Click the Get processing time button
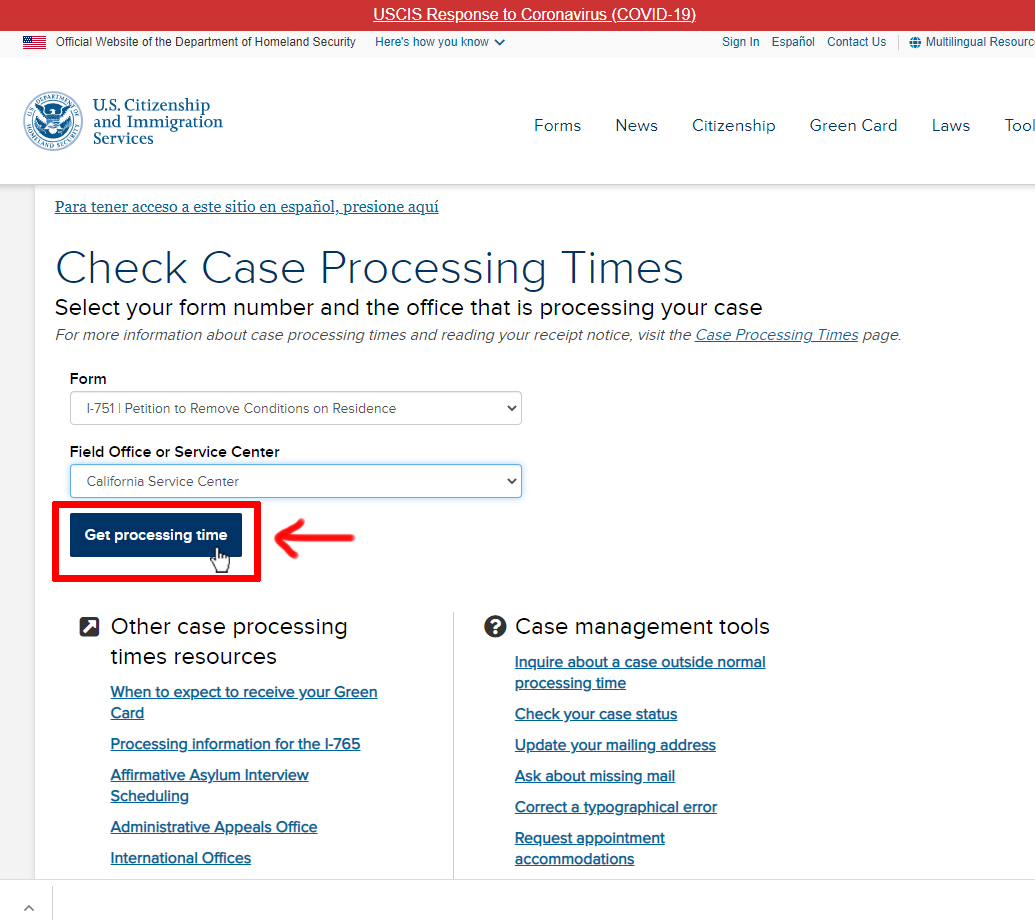 (156, 535)
